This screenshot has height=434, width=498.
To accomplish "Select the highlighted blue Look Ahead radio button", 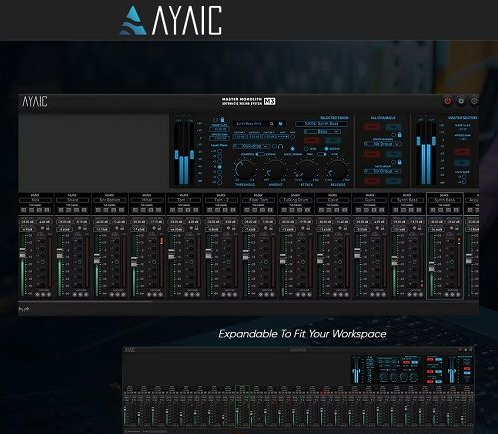I will pos(219,167).
